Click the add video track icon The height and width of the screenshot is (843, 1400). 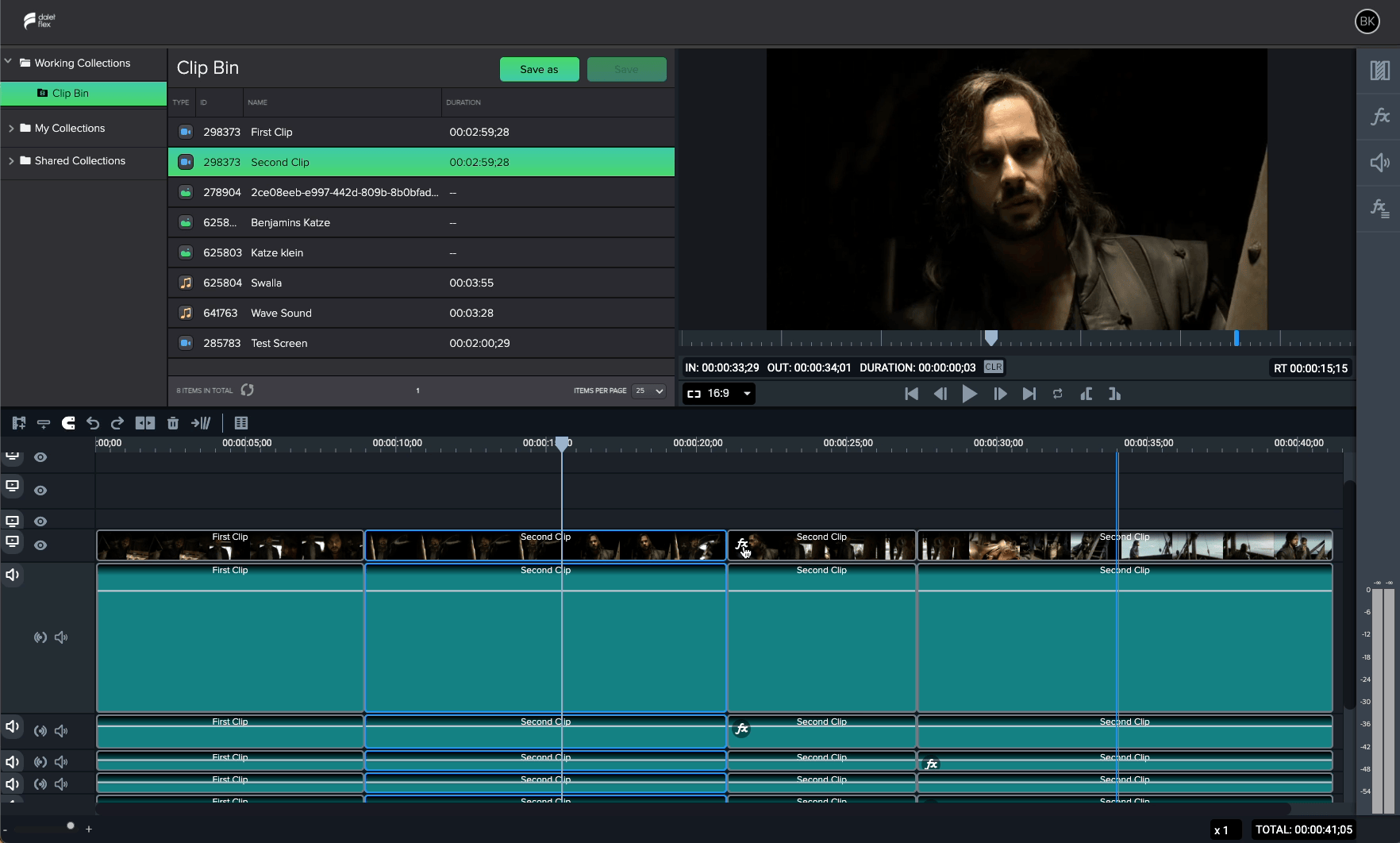[x=19, y=423]
